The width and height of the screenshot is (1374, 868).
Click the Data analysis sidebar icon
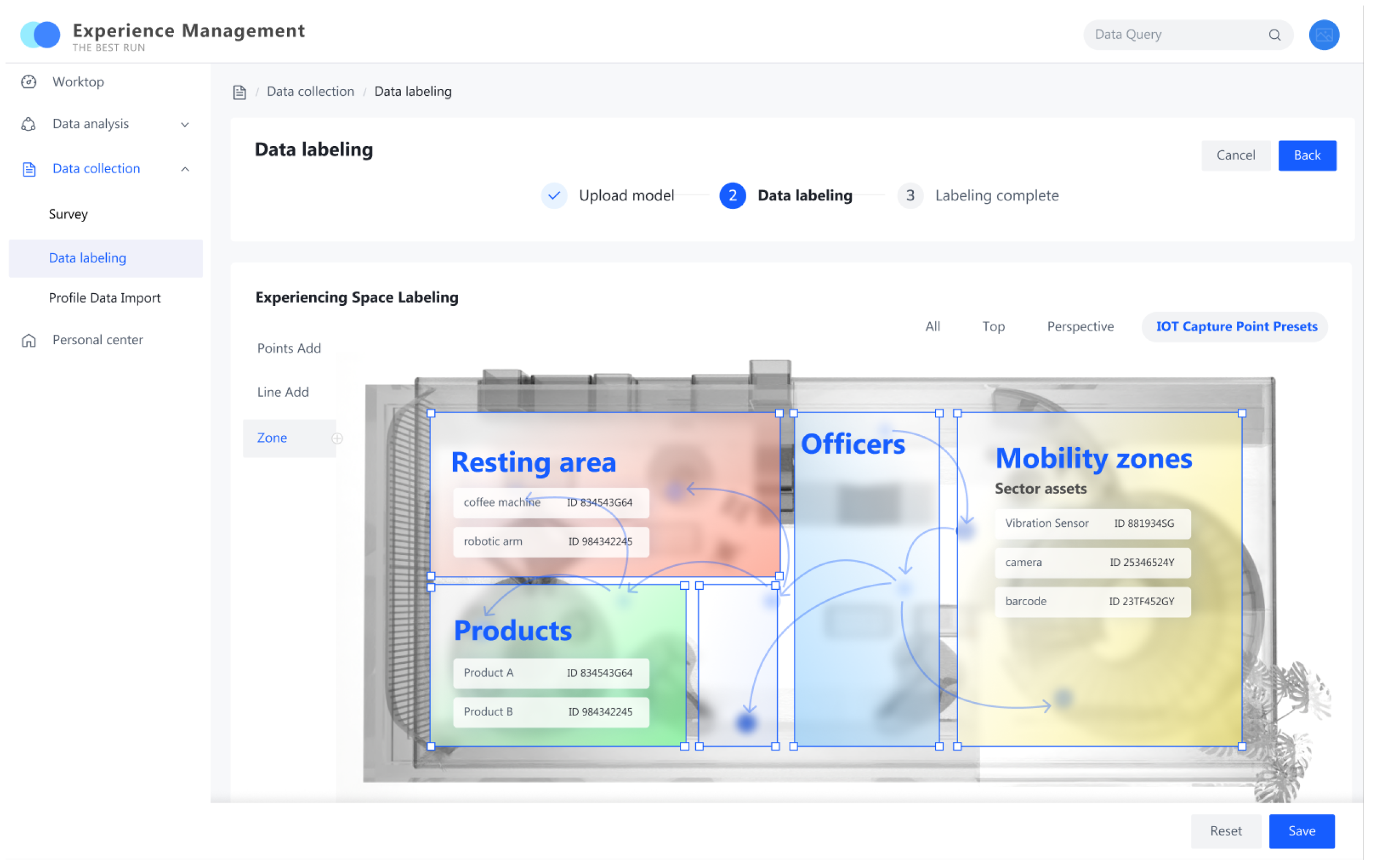[x=29, y=124]
